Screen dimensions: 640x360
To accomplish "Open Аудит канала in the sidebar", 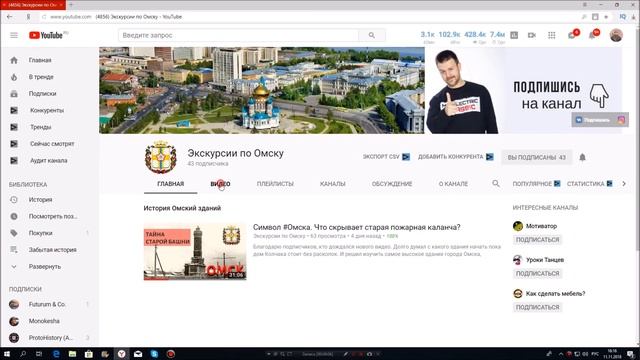I will point(49,160).
